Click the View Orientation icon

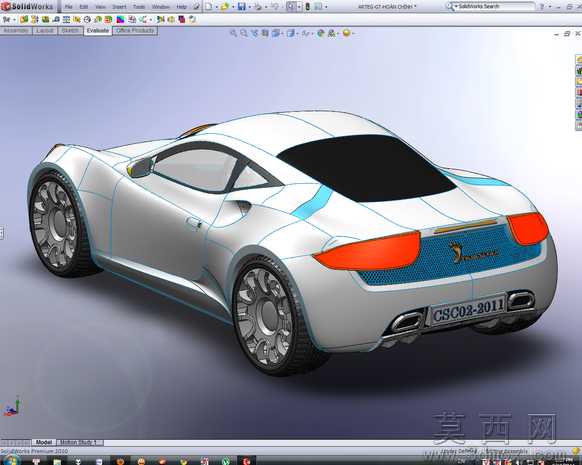(276, 33)
